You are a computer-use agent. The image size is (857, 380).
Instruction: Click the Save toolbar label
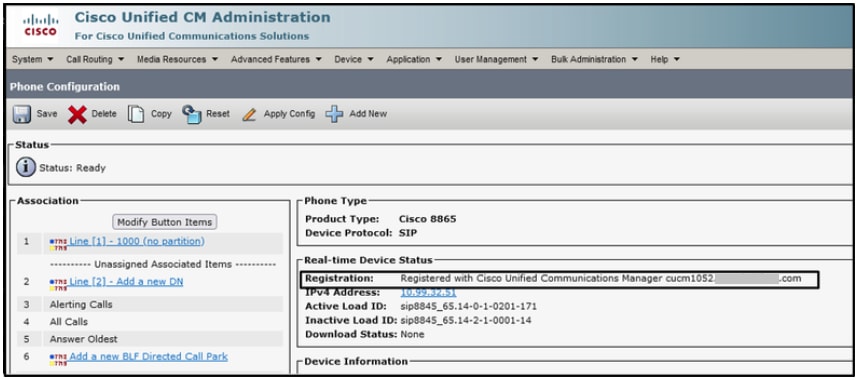(x=47, y=114)
